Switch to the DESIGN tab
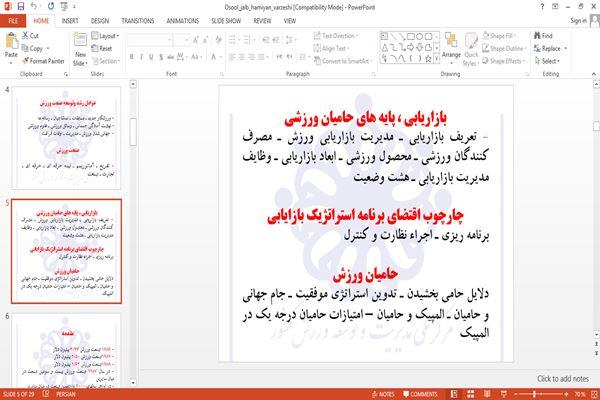600x400 pixels. pyautogui.click(x=100, y=21)
